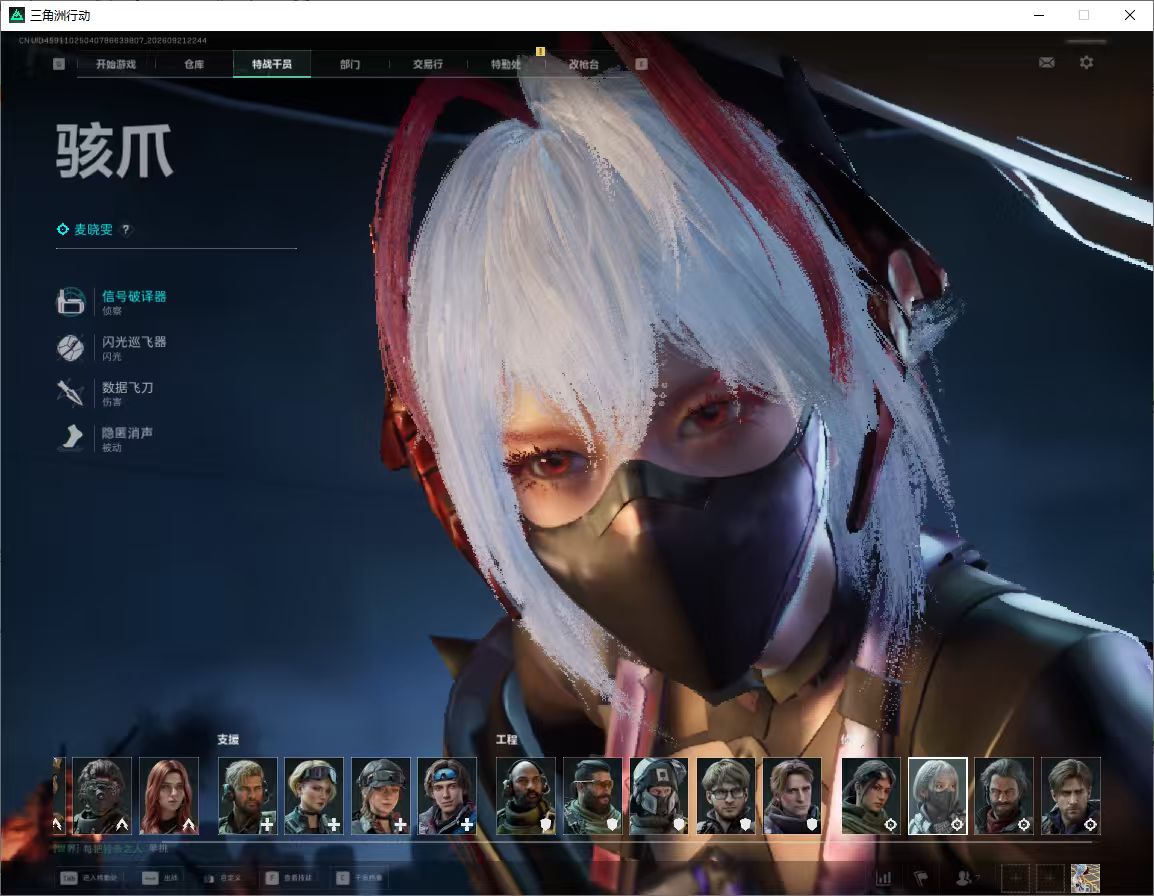Select the 闪光巡飞器 skill icon
Viewport: 1154px width, 896px height.
pos(71,348)
